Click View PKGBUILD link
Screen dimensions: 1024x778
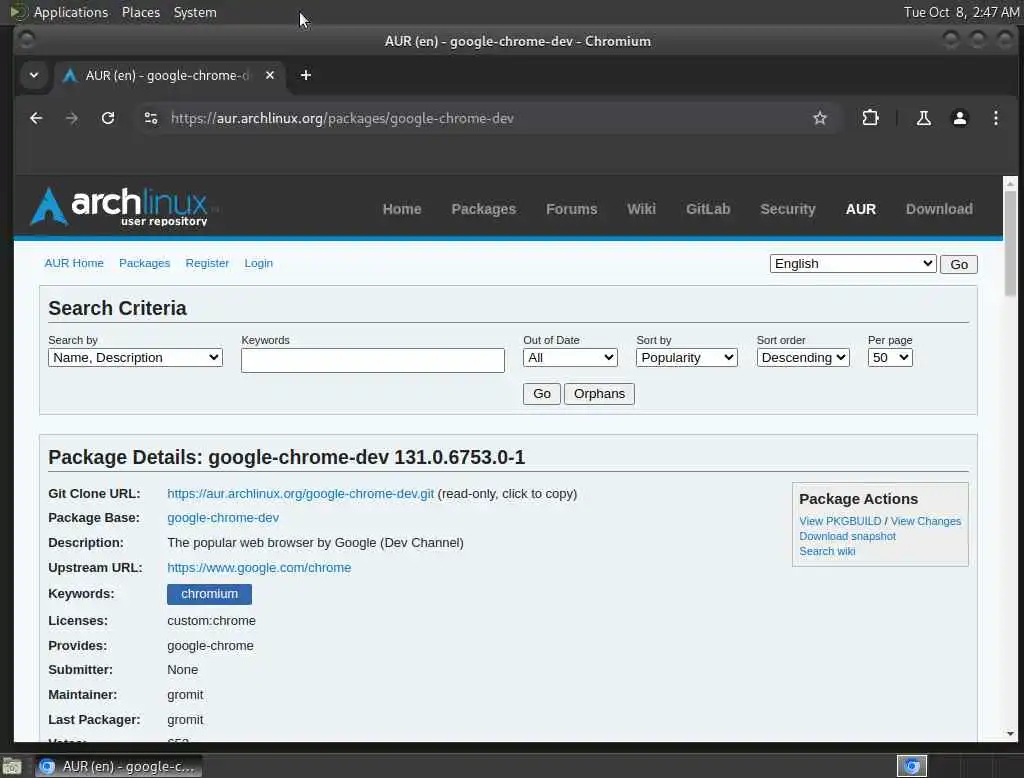(840, 521)
